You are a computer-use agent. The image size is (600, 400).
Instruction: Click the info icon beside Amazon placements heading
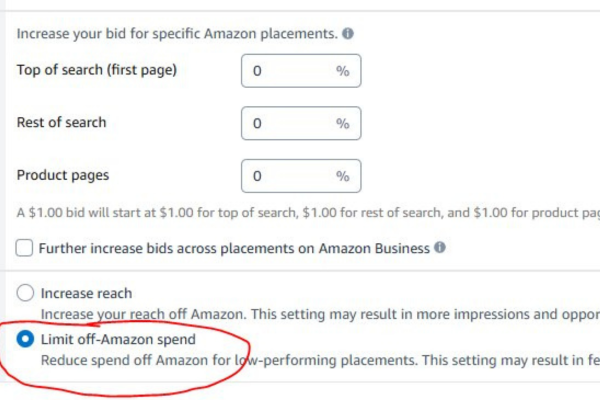pos(348,33)
